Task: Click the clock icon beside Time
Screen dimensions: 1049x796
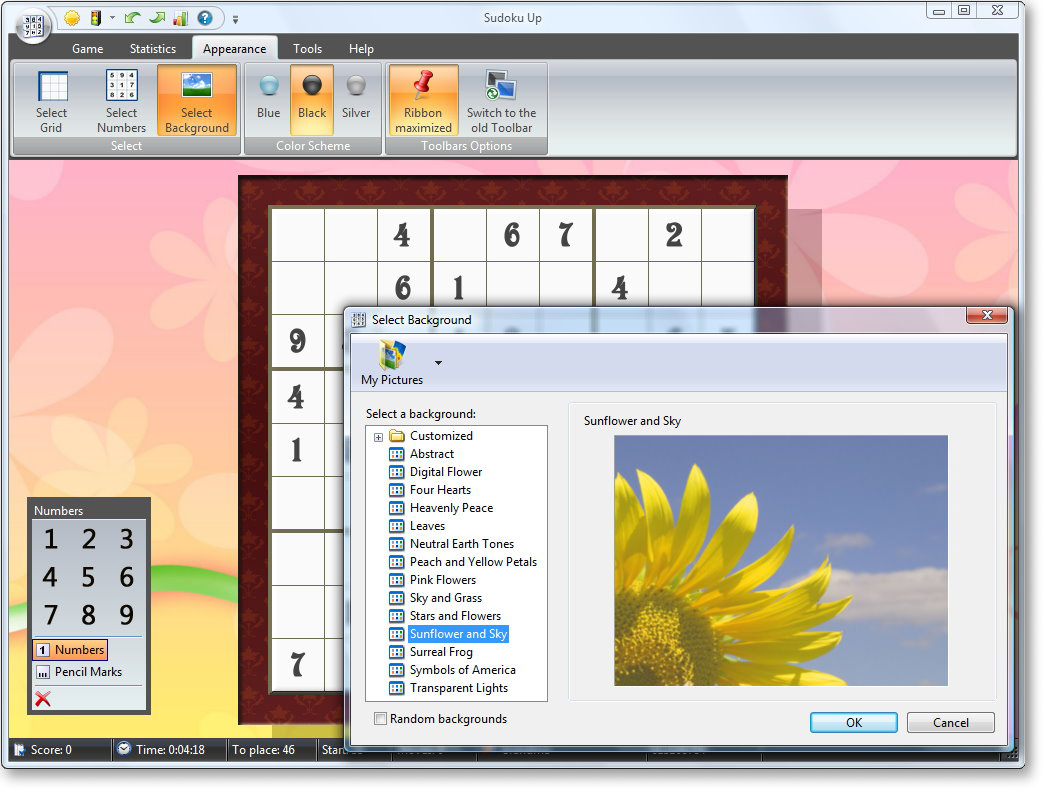Action: click(124, 751)
